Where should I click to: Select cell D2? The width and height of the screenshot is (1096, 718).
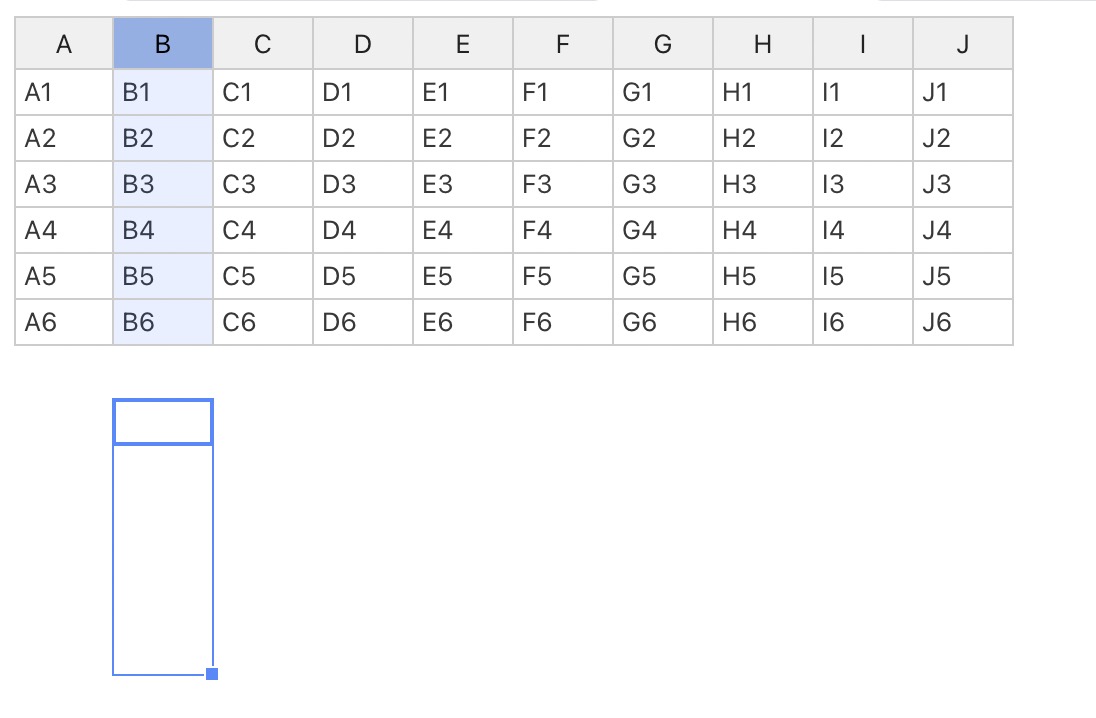pyautogui.click(x=363, y=138)
